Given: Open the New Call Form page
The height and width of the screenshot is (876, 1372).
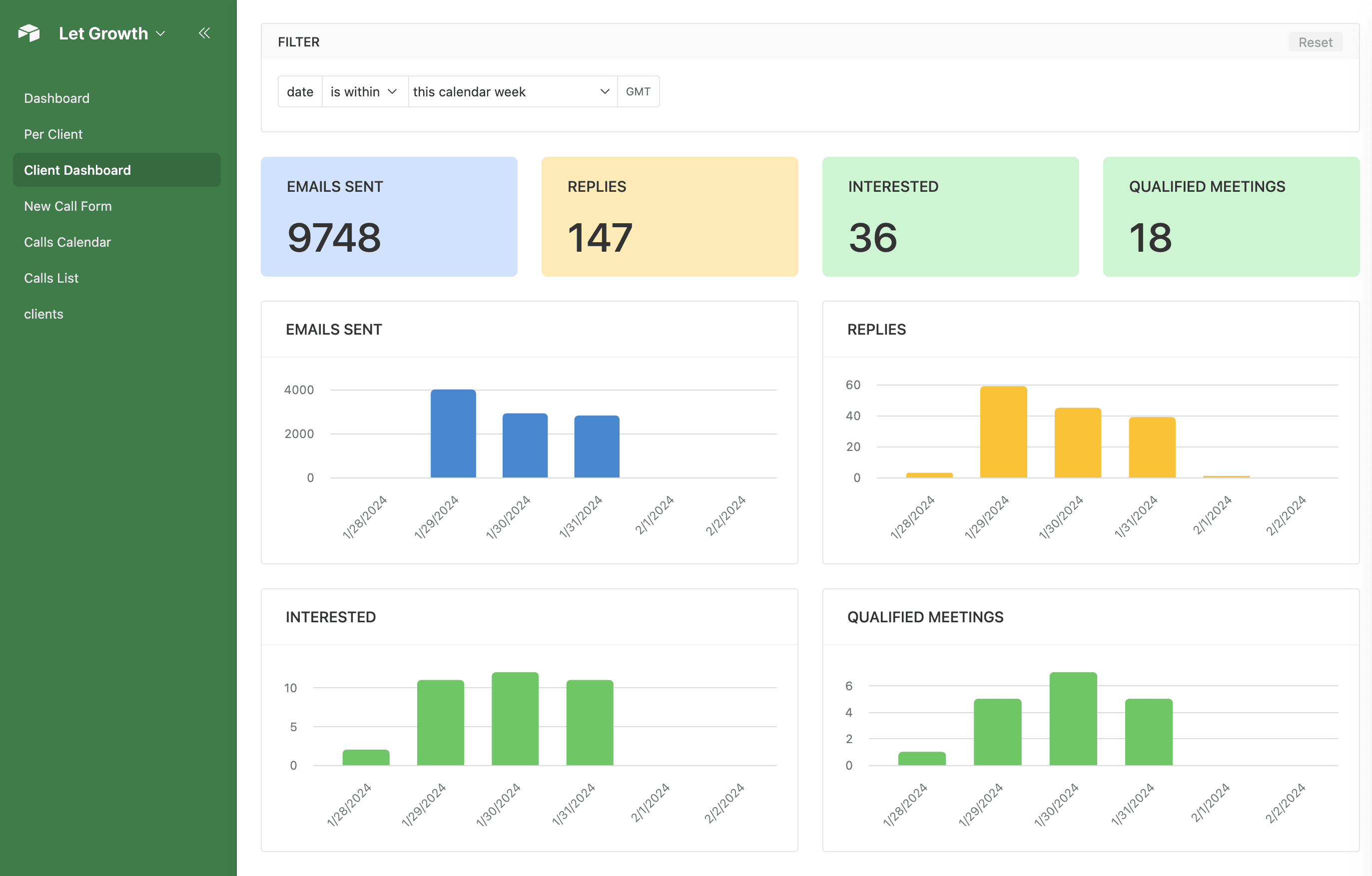Looking at the screenshot, I should coord(67,206).
